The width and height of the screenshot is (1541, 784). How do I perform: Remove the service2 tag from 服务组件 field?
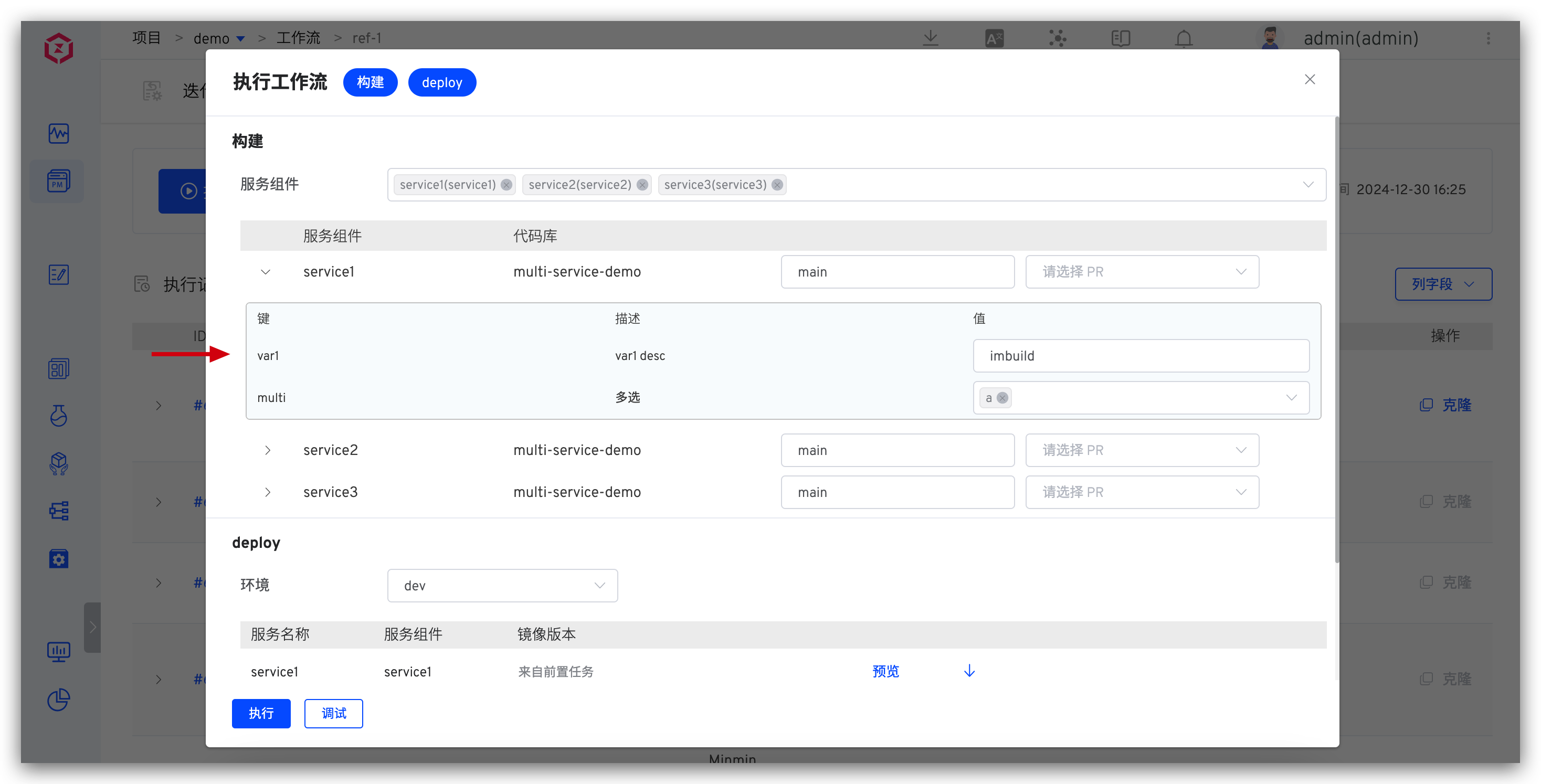pyautogui.click(x=643, y=185)
